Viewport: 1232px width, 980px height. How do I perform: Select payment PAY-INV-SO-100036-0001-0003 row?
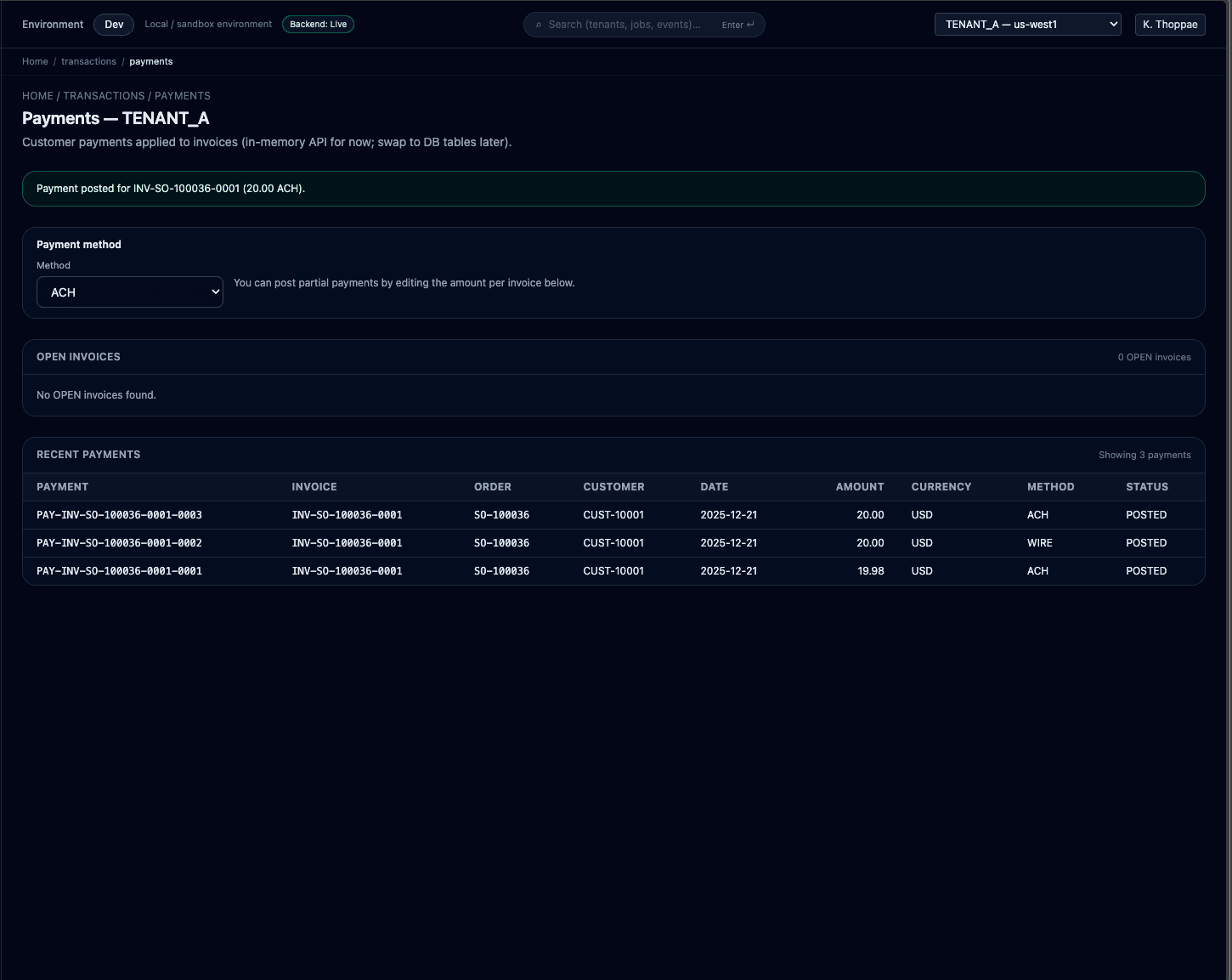(x=119, y=515)
